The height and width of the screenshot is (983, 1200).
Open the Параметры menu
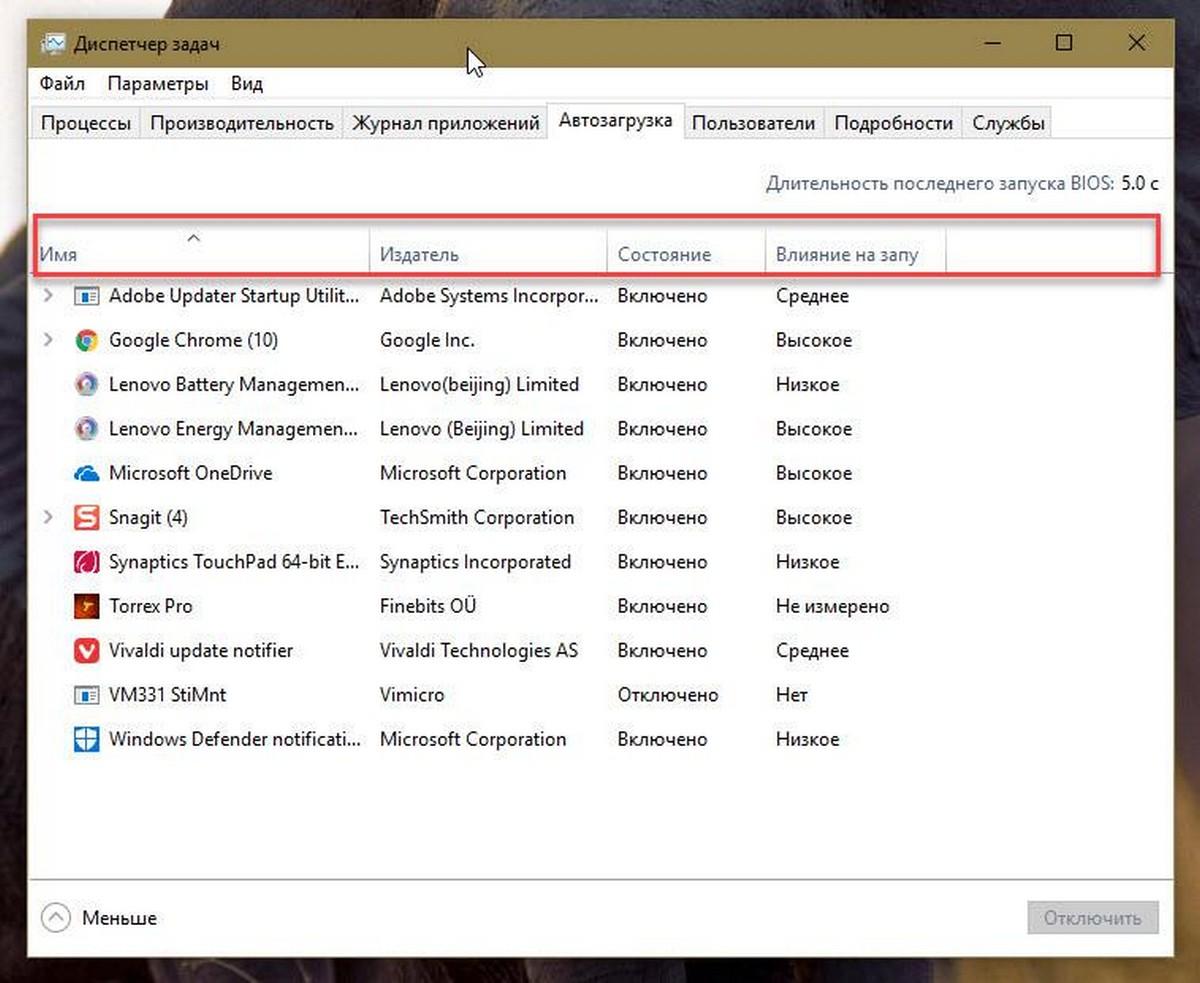click(x=158, y=83)
